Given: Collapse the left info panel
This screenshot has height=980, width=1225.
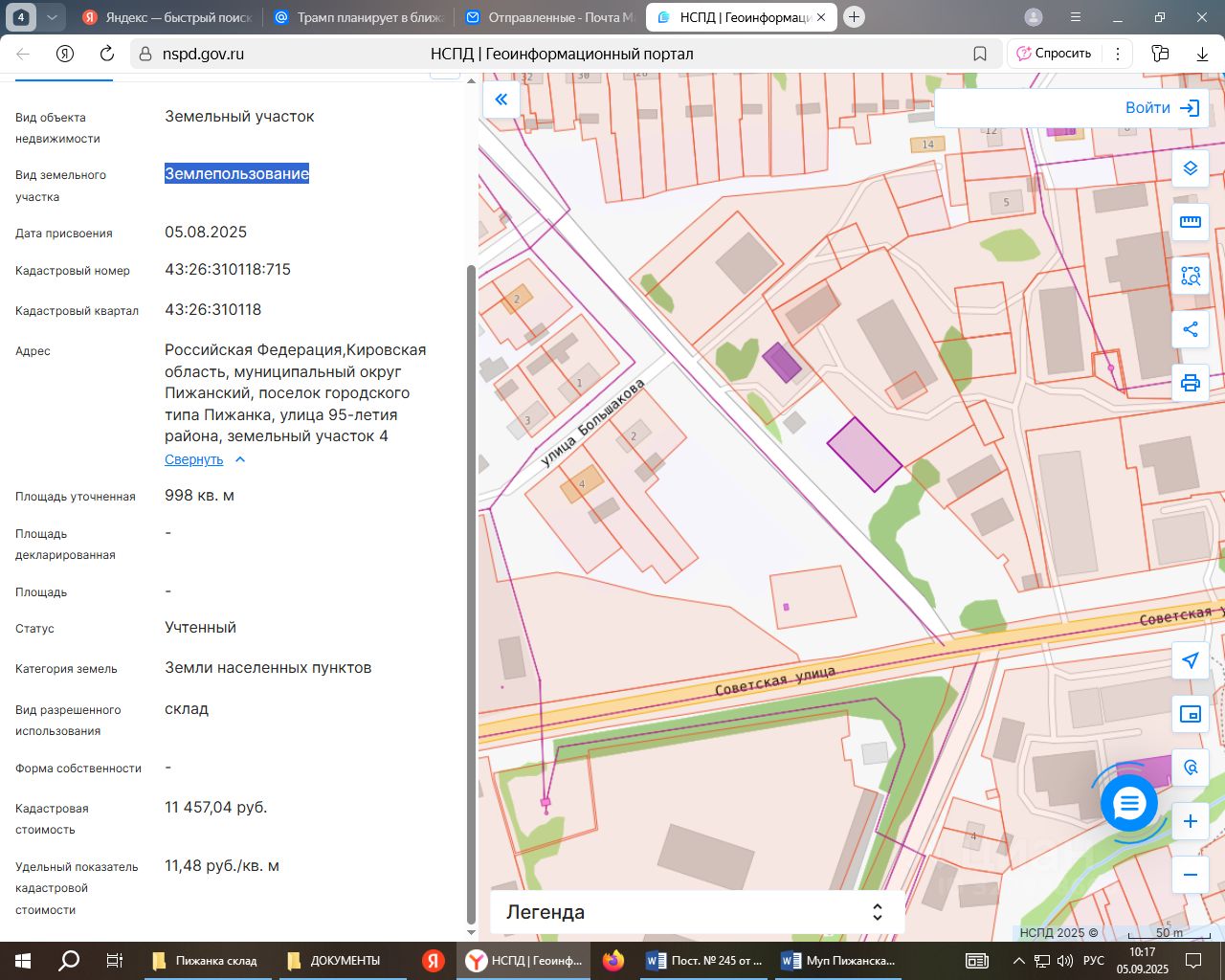Looking at the screenshot, I should pos(501,100).
